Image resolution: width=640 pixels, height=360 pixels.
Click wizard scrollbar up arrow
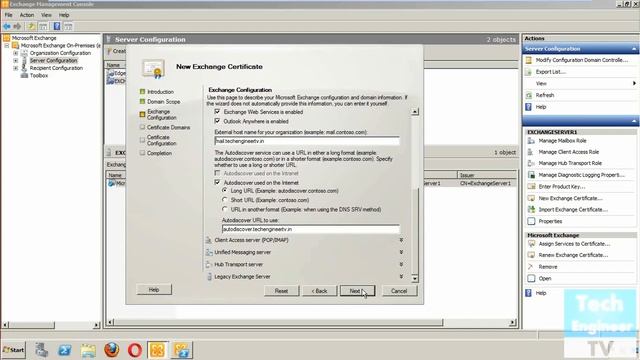415,111
